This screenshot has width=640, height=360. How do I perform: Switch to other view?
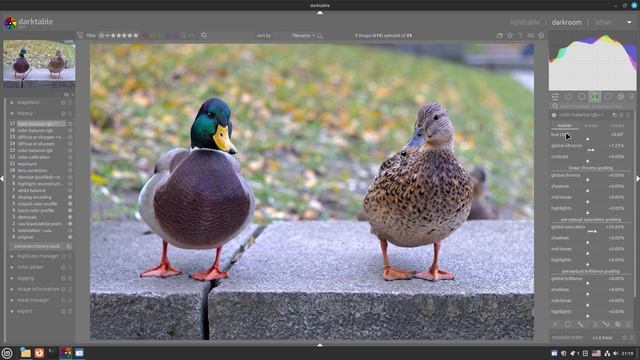(603, 22)
